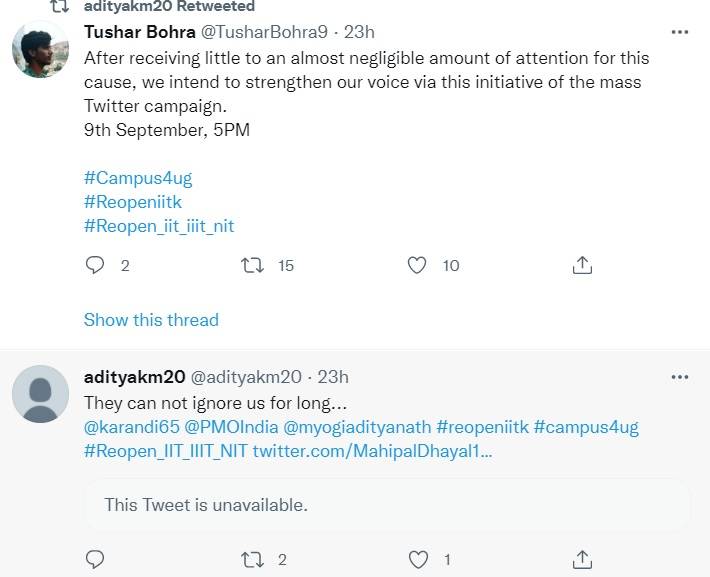710x577 pixels.
Task: Open the #Reopen_iit_iiit_nit hashtag
Action: [159, 226]
